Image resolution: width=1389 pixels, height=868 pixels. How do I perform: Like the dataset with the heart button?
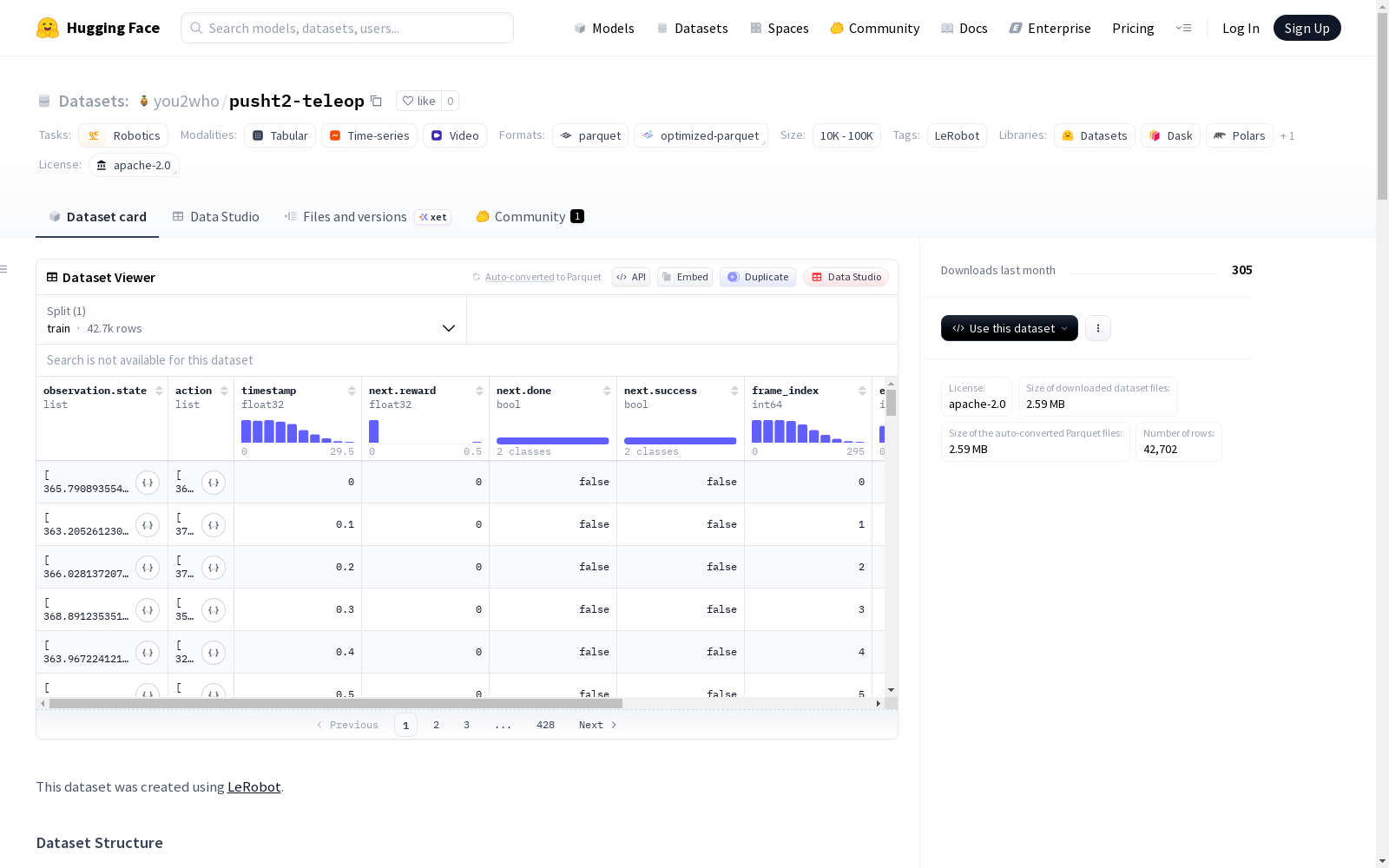[x=419, y=101]
